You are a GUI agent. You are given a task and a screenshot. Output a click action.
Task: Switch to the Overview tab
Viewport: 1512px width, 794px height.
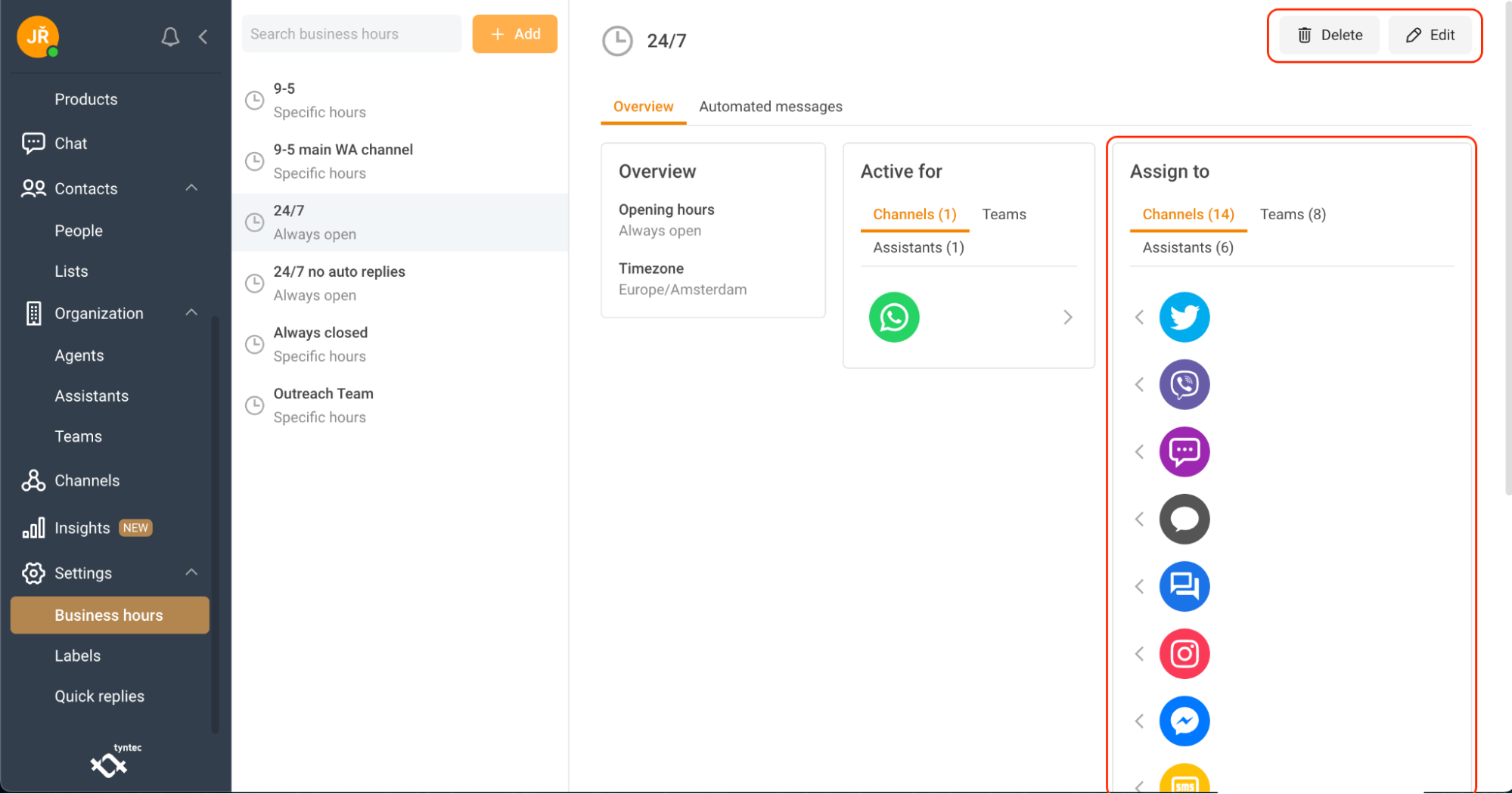(643, 107)
